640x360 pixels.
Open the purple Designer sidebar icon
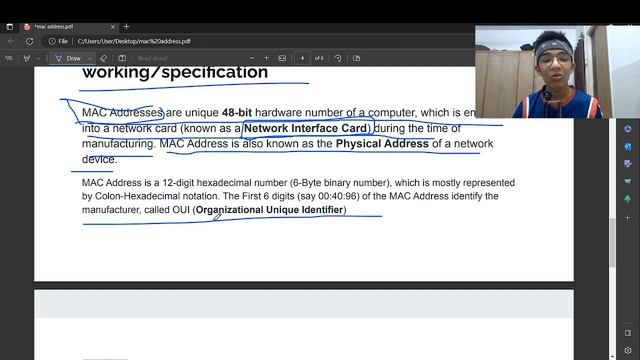(x=628, y=164)
